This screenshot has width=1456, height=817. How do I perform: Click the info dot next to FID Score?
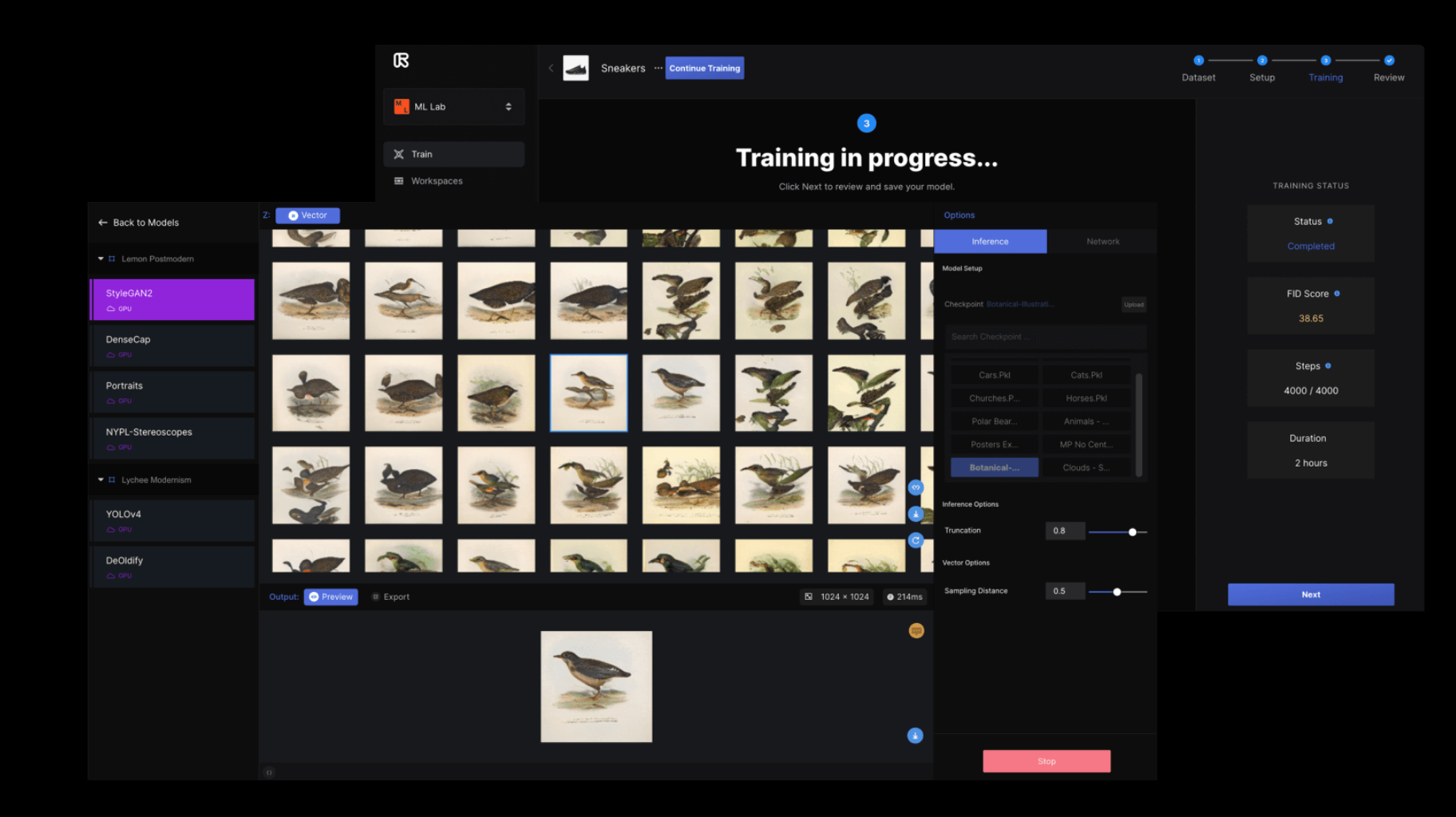tap(1337, 294)
